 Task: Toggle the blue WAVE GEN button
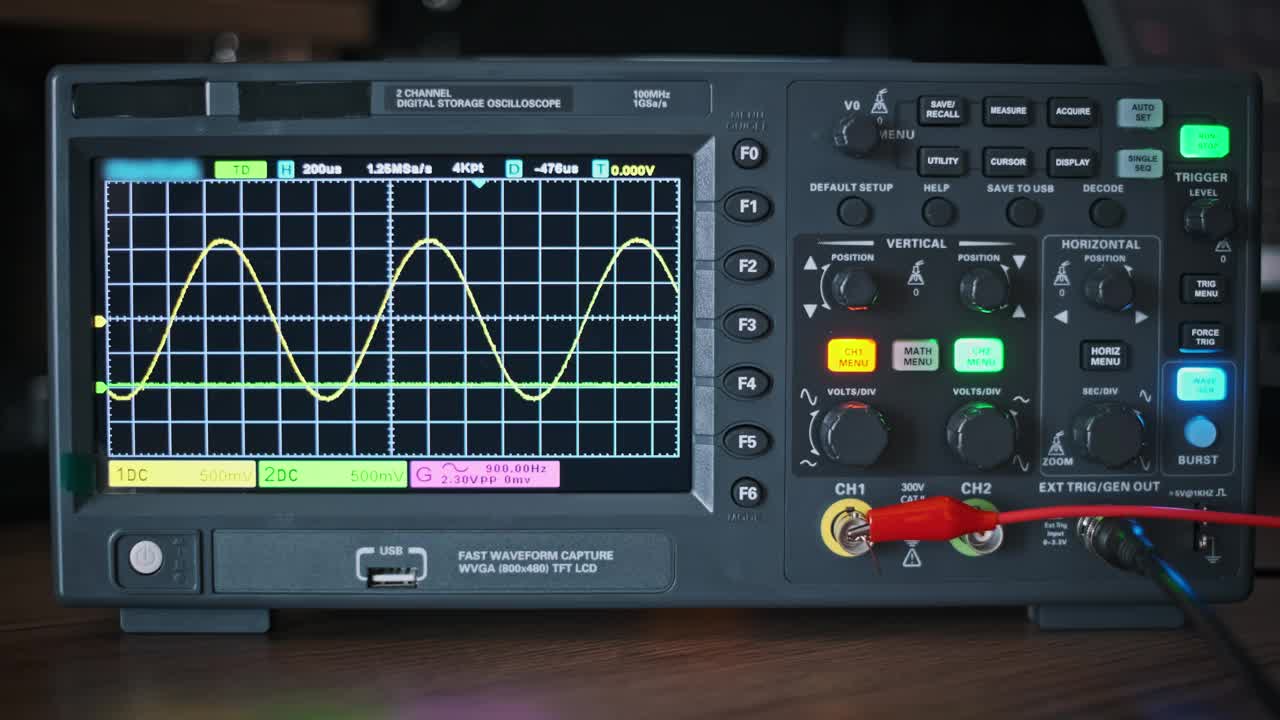click(x=1202, y=384)
